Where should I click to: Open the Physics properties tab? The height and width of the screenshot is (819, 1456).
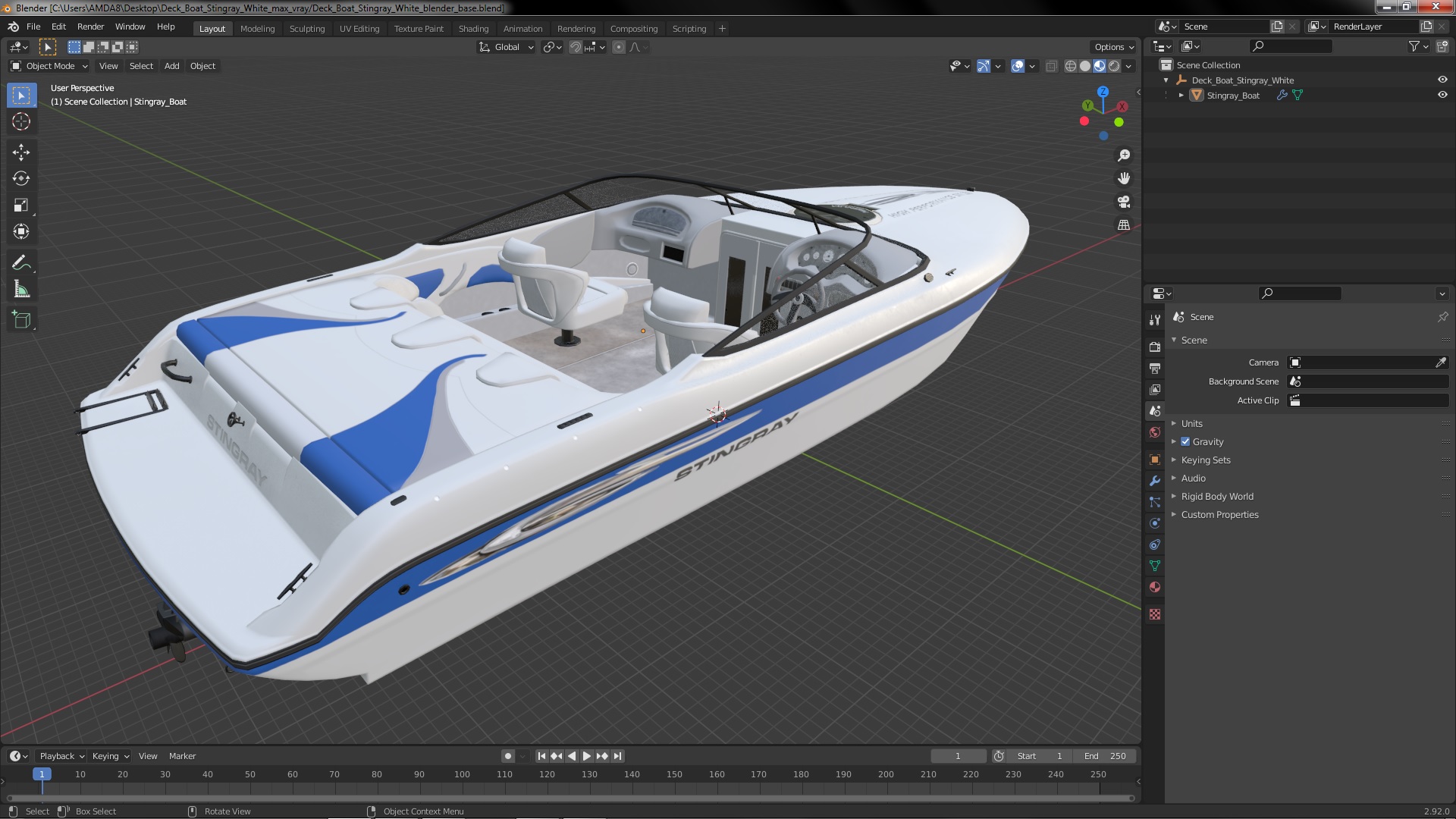[1155, 523]
